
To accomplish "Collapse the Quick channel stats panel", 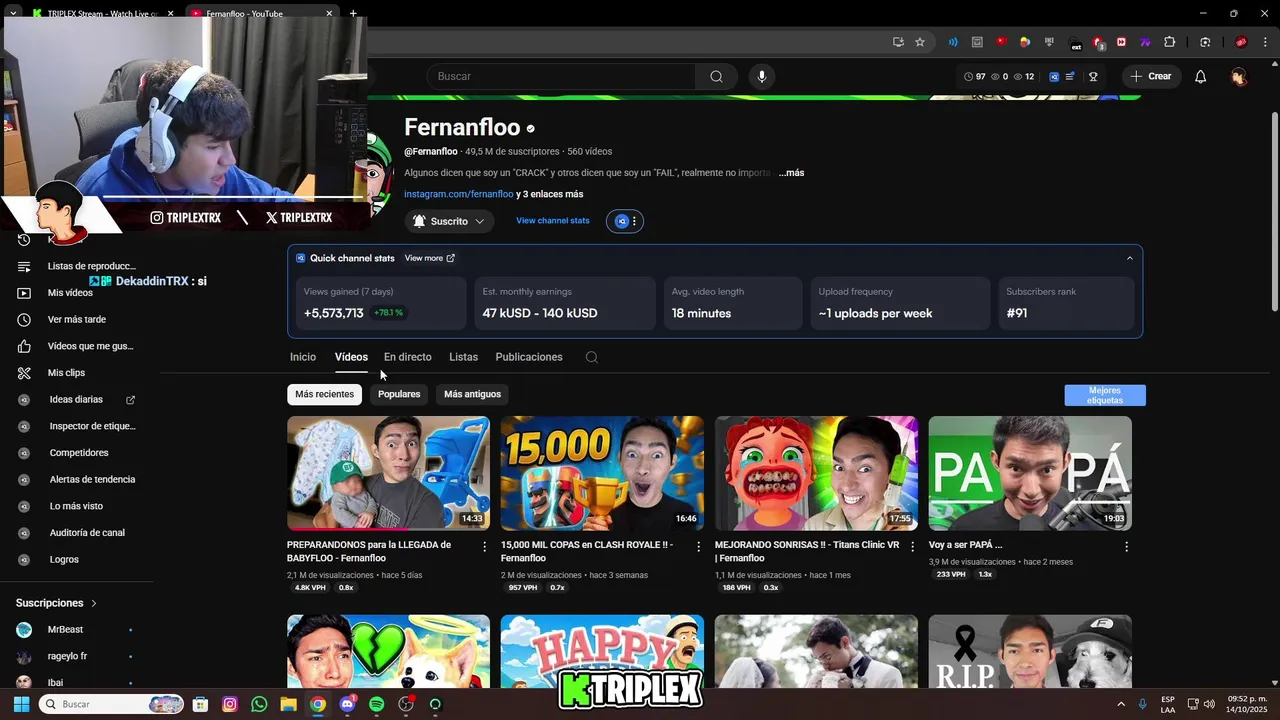I will click(1130, 258).
